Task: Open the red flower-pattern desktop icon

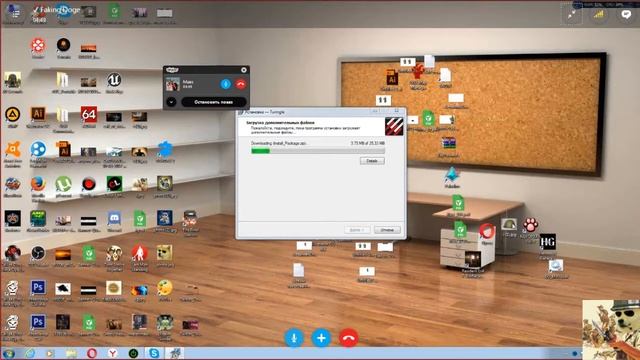Action: [x=38, y=45]
